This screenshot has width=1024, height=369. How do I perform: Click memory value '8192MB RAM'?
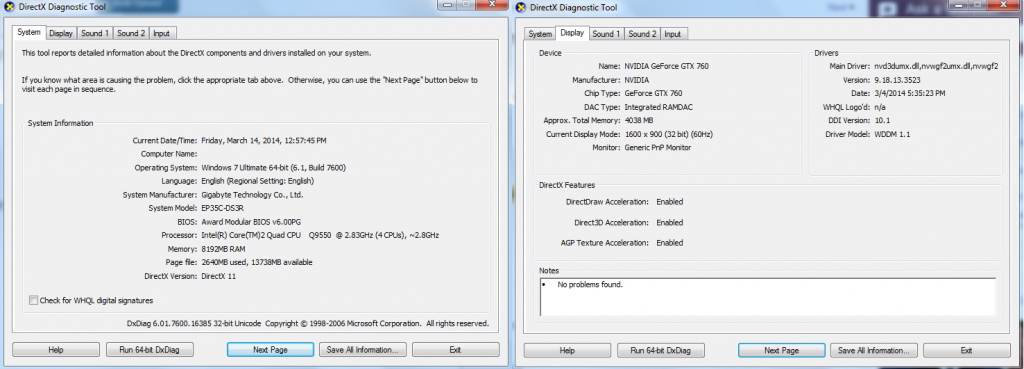click(223, 249)
